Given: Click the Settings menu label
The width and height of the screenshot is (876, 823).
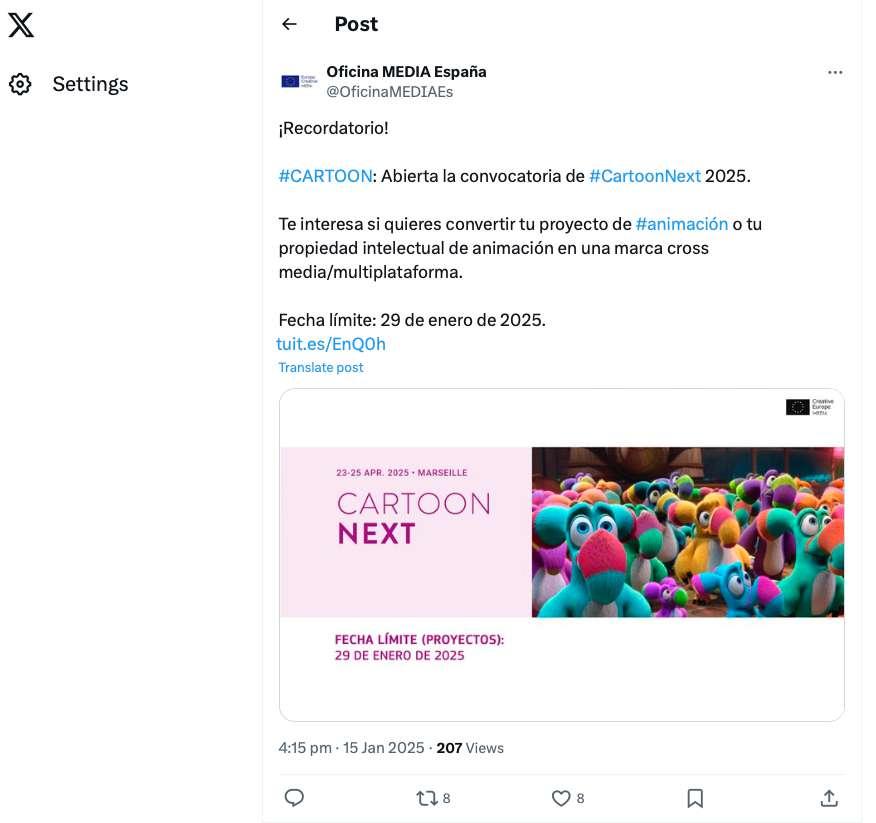Looking at the screenshot, I should (x=90, y=84).
